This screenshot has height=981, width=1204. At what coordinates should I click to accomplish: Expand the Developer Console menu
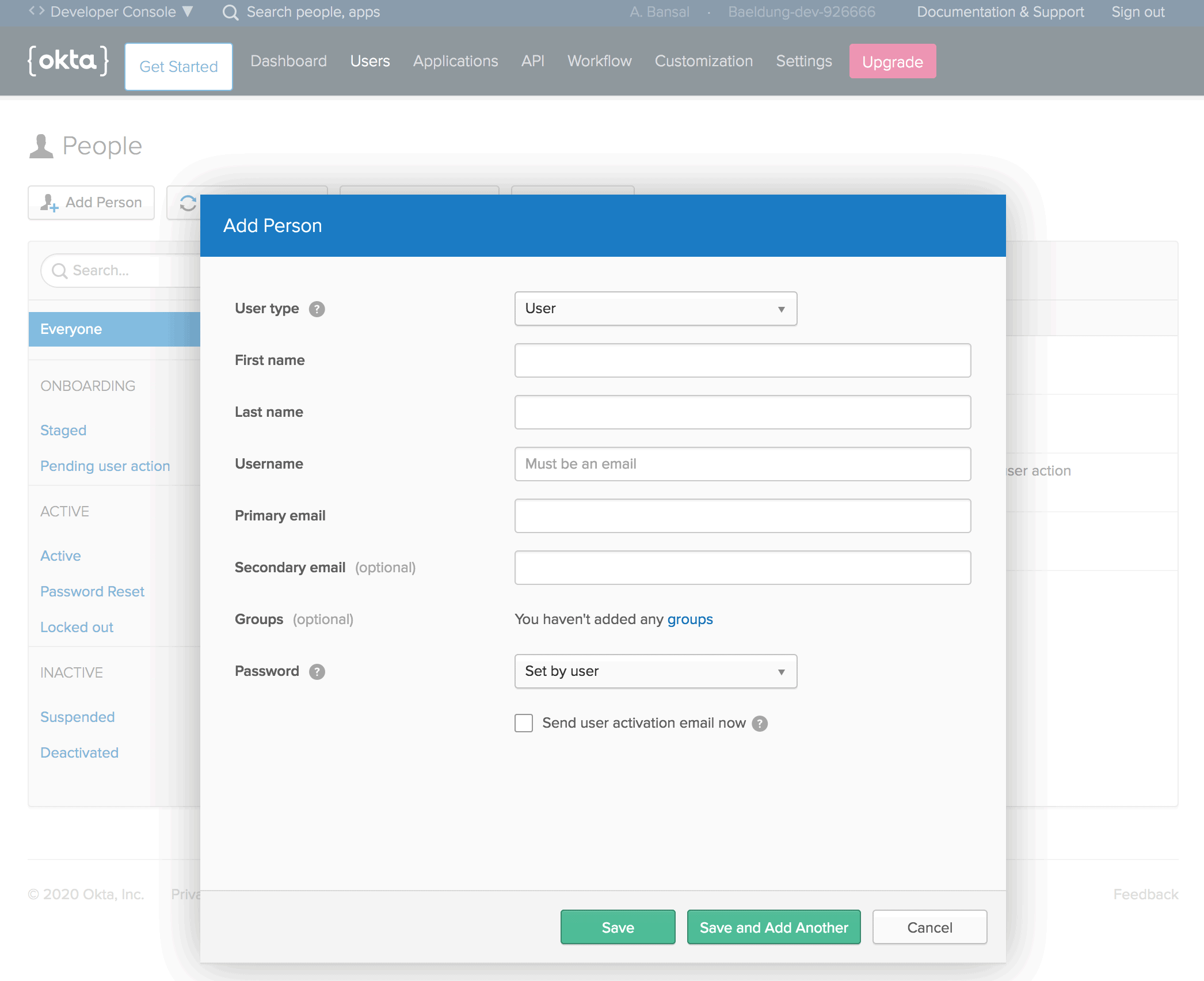pos(112,12)
